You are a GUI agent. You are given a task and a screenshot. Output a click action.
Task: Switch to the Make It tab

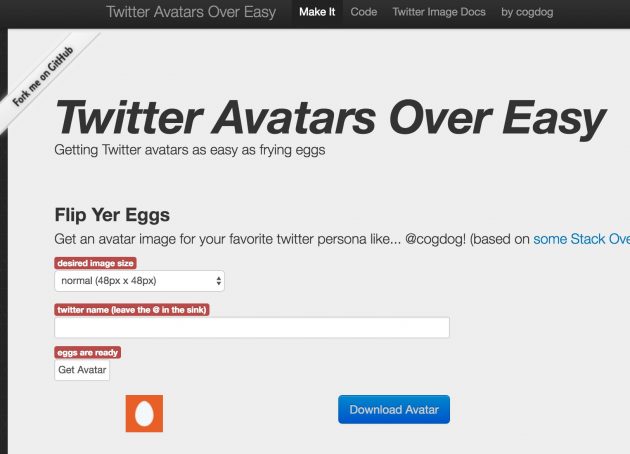coord(317,12)
